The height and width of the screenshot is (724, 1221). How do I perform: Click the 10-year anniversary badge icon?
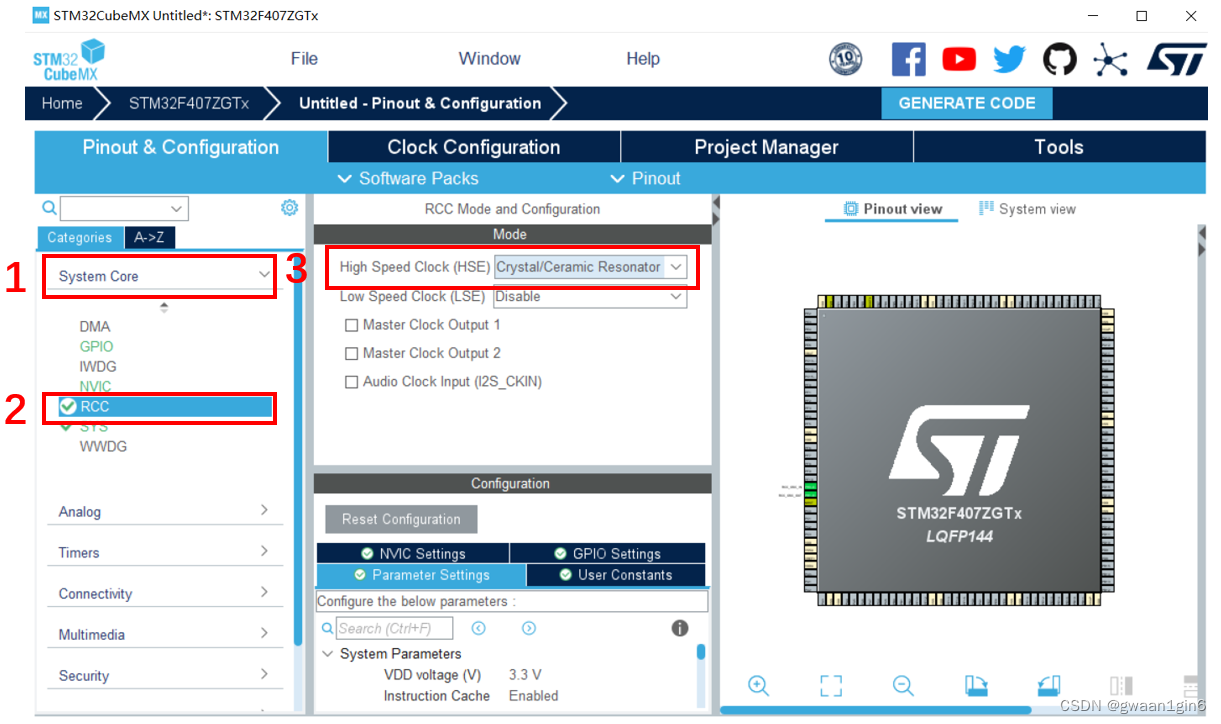click(846, 59)
